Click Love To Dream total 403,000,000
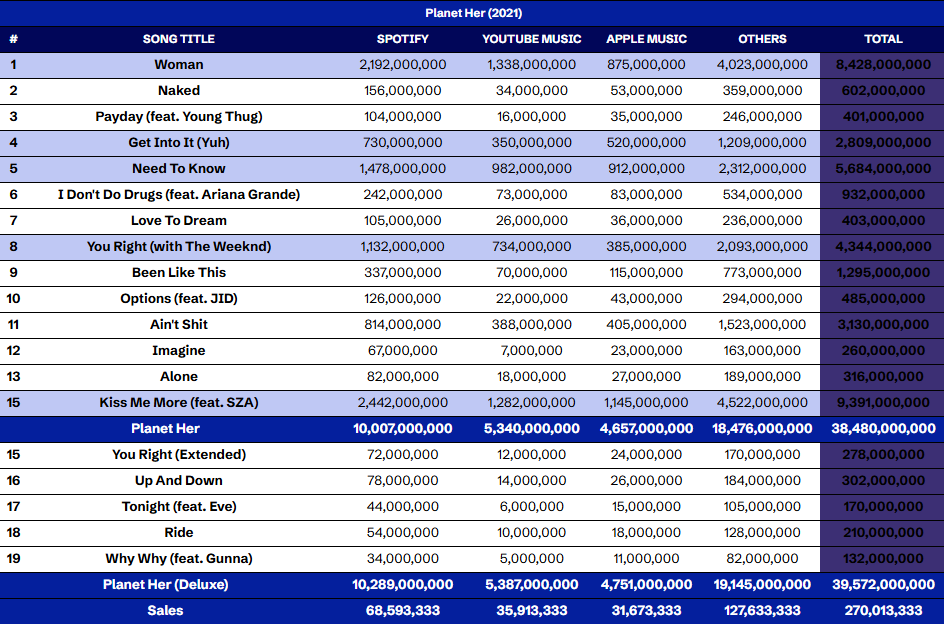Viewport: 944px width, 624px height. click(883, 220)
